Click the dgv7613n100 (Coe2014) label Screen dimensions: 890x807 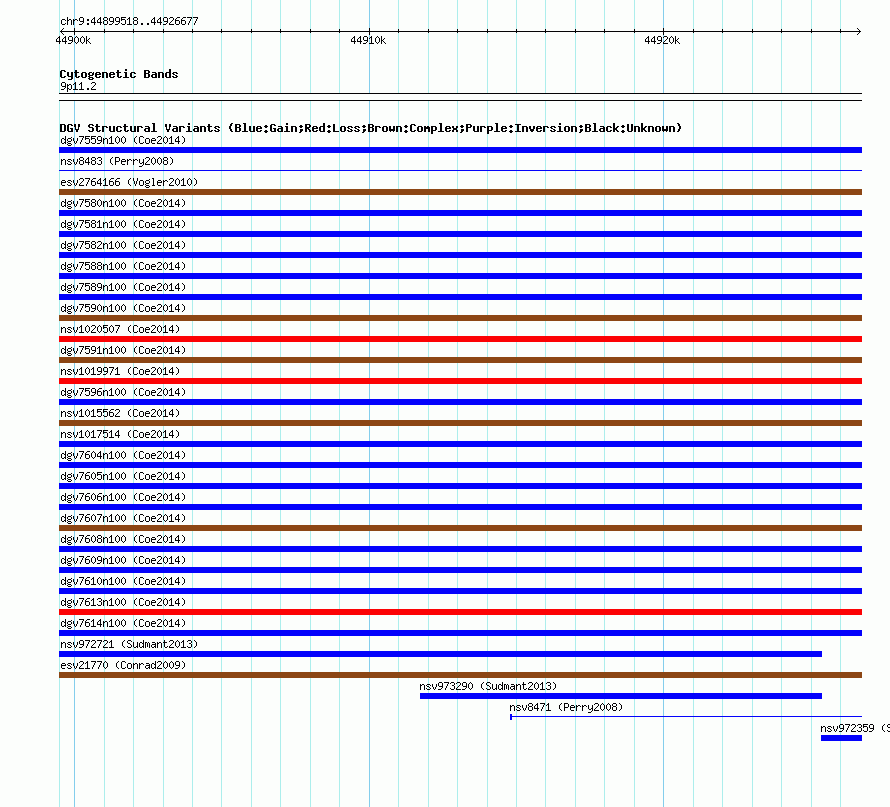click(x=123, y=602)
